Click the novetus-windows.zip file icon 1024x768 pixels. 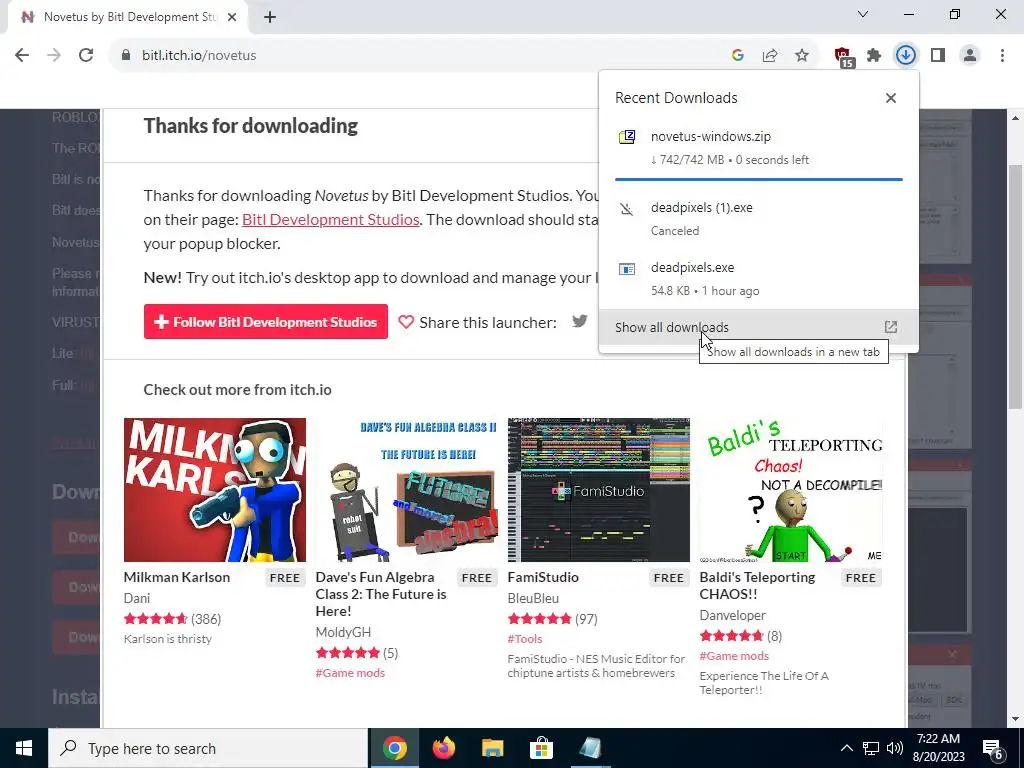coord(627,136)
